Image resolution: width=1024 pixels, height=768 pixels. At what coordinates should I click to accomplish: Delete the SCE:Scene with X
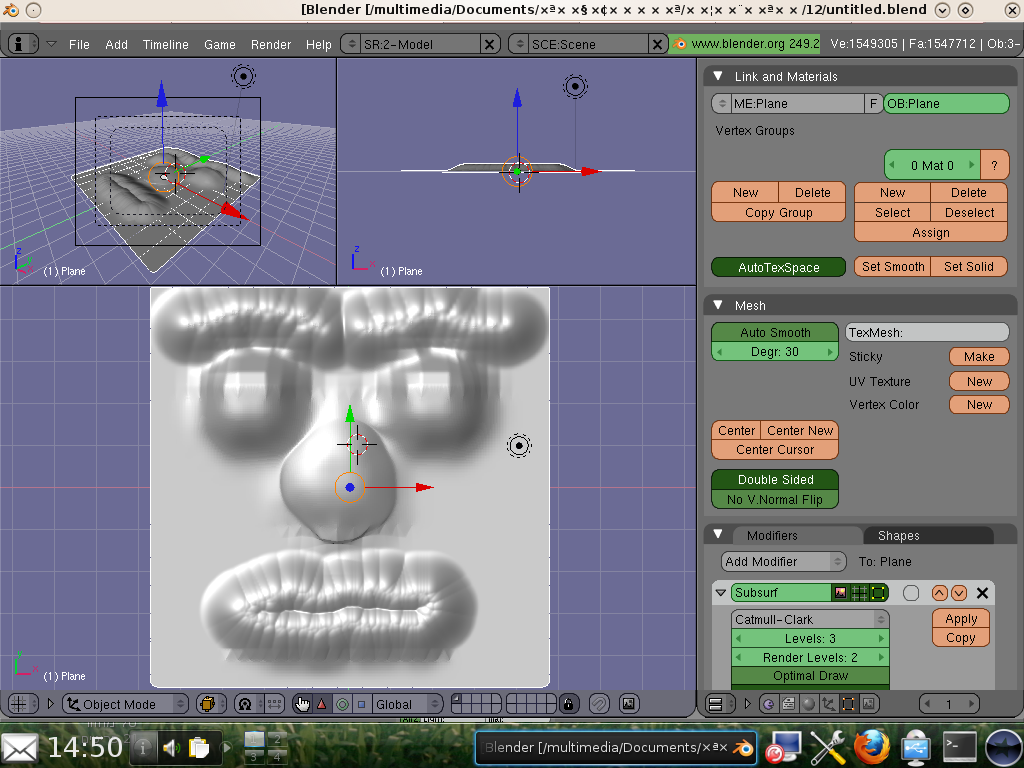657,44
